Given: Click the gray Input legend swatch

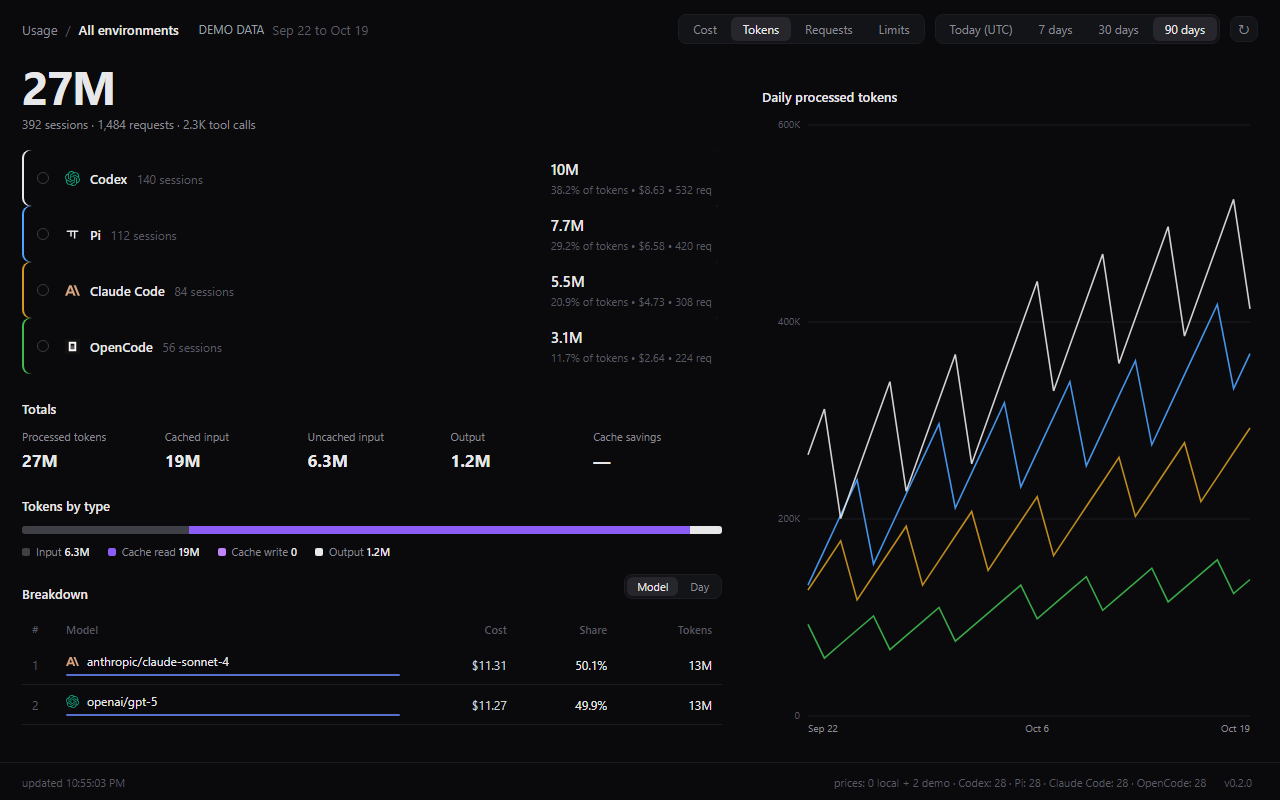Looking at the screenshot, I should tap(26, 552).
